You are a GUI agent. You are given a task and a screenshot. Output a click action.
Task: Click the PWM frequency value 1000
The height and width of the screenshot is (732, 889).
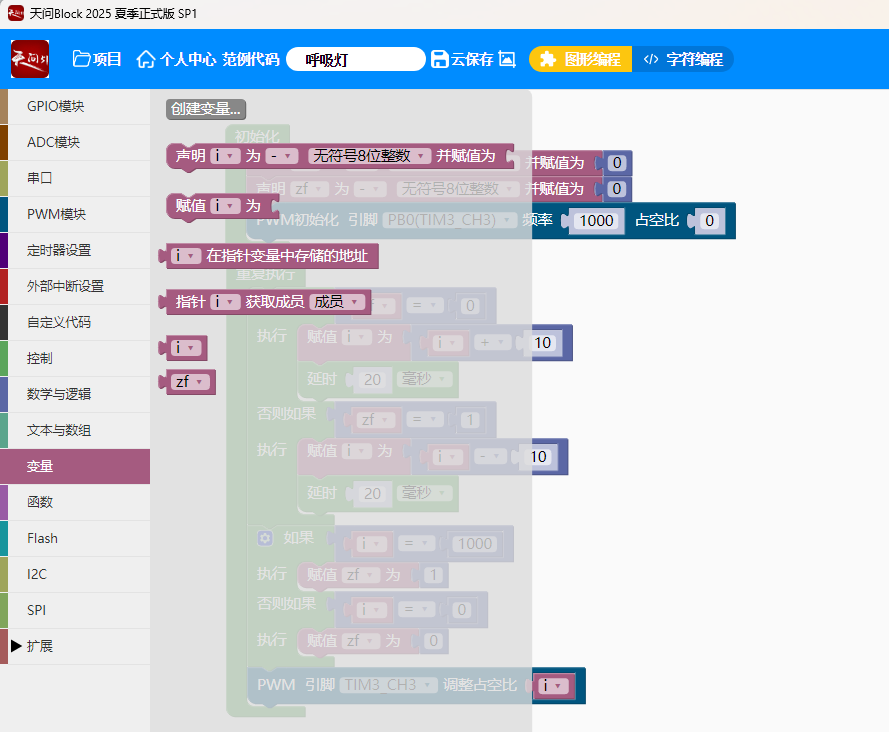(x=597, y=221)
